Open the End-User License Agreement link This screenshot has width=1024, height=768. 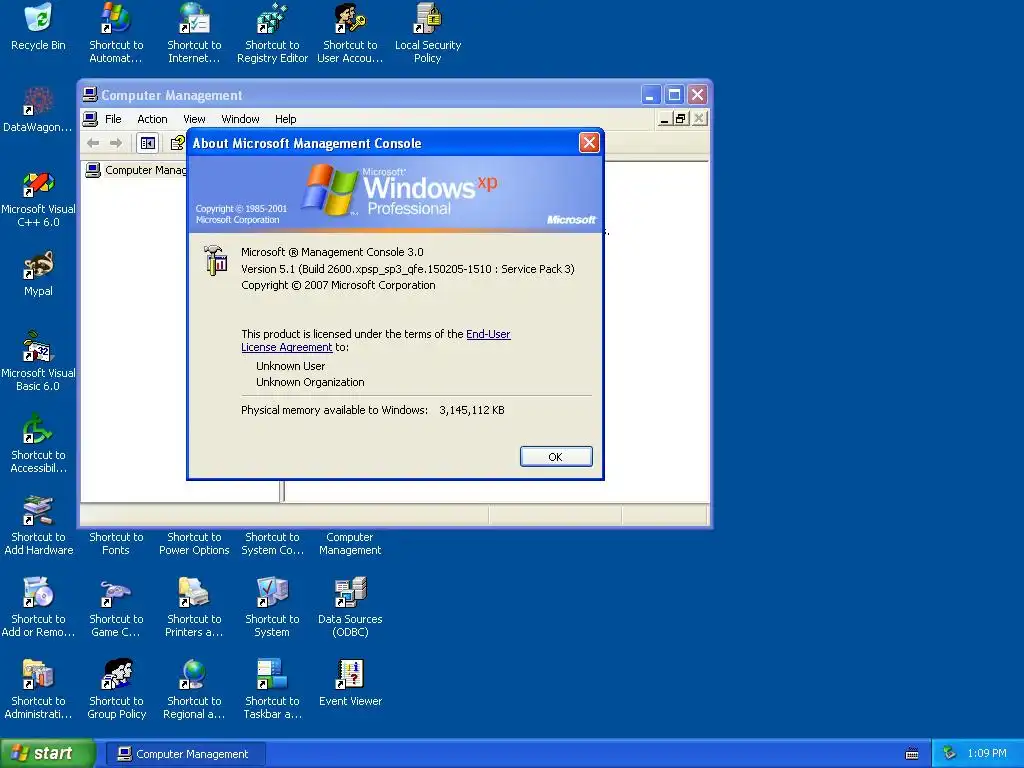tap(376, 340)
